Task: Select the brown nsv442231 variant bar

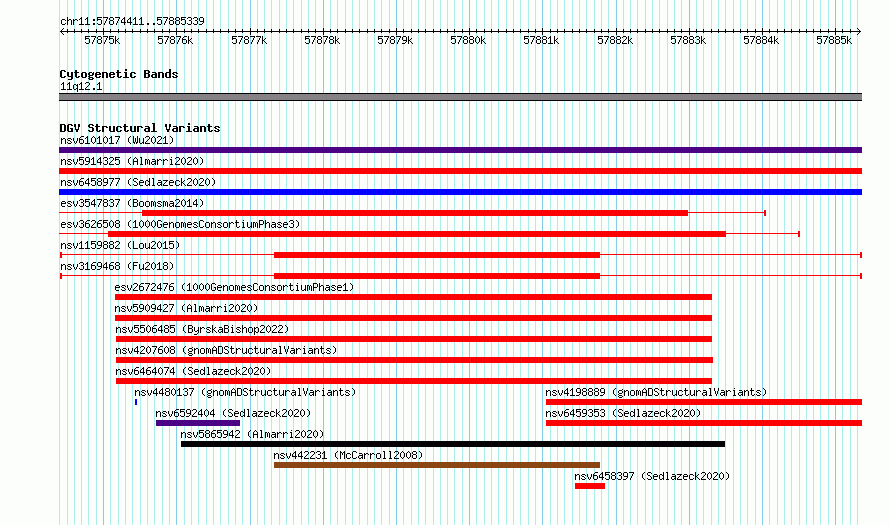Action: 437,465
